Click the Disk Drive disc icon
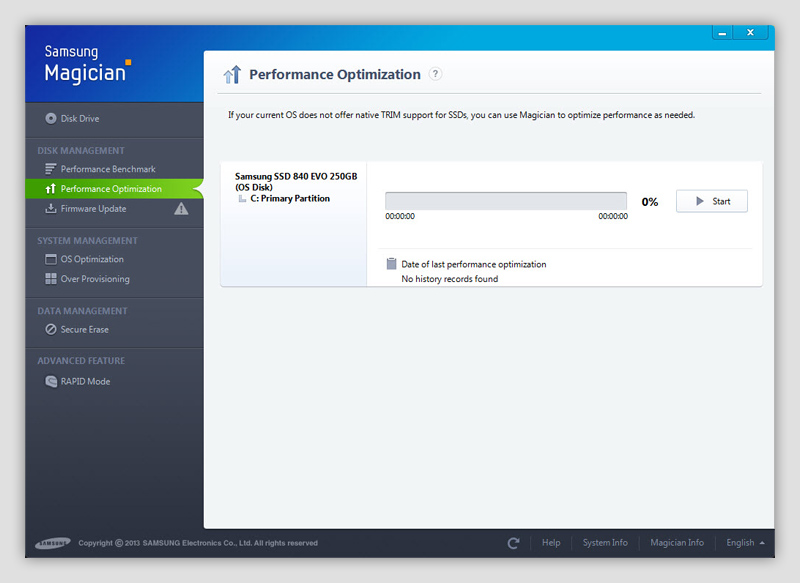 pyautogui.click(x=51, y=118)
